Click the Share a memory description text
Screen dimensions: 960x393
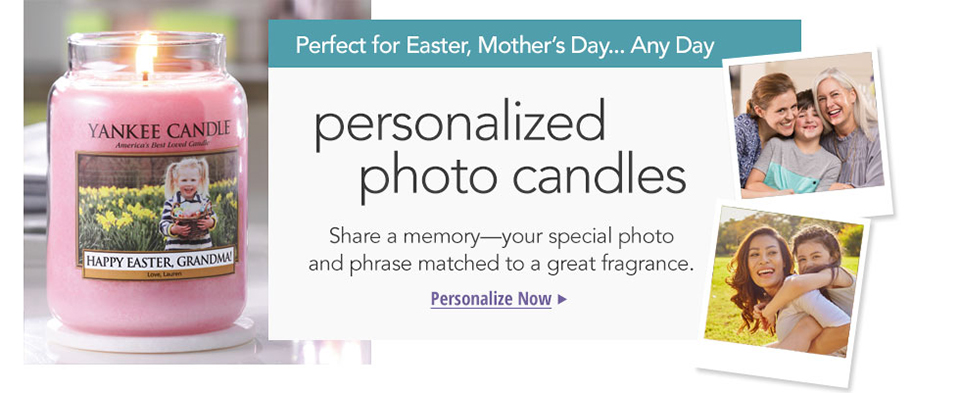[x=501, y=250]
